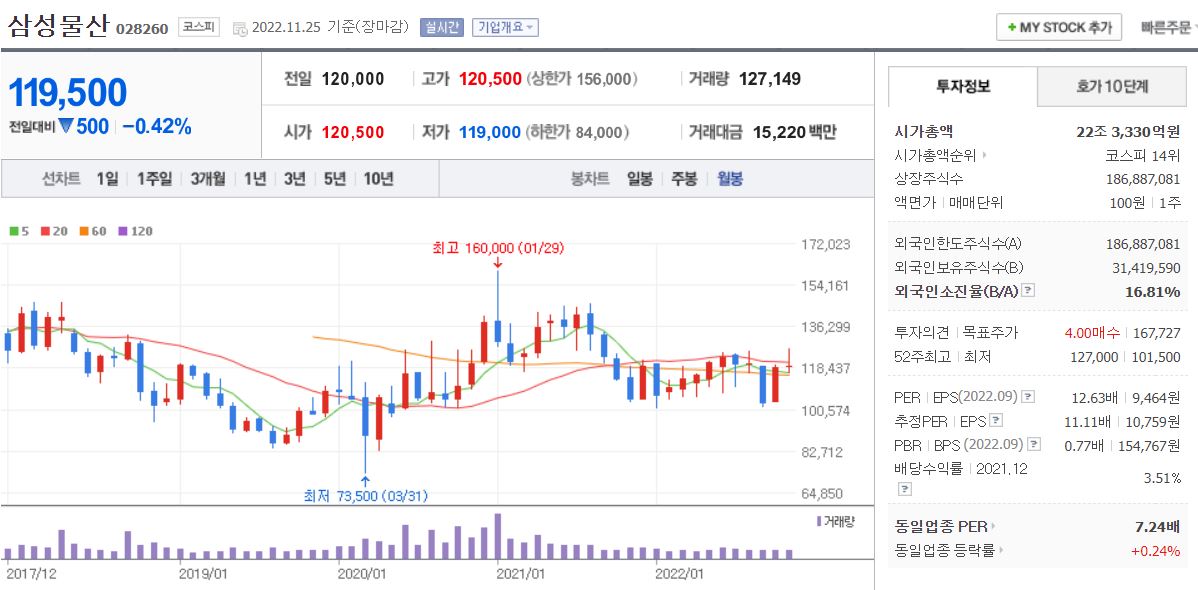Show the 월봉 monthly candle chart
The height and width of the screenshot is (590, 1198).
coord(730,179)
